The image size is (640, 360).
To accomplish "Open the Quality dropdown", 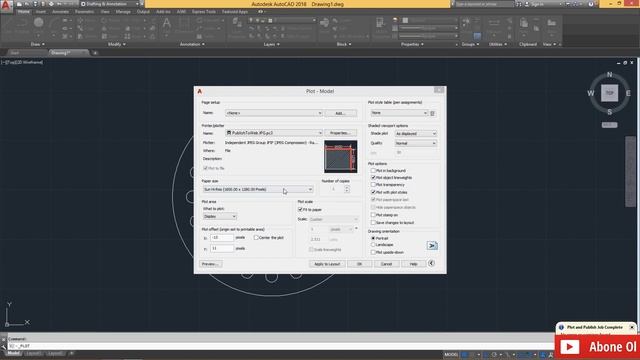I will tap(416, 143).
